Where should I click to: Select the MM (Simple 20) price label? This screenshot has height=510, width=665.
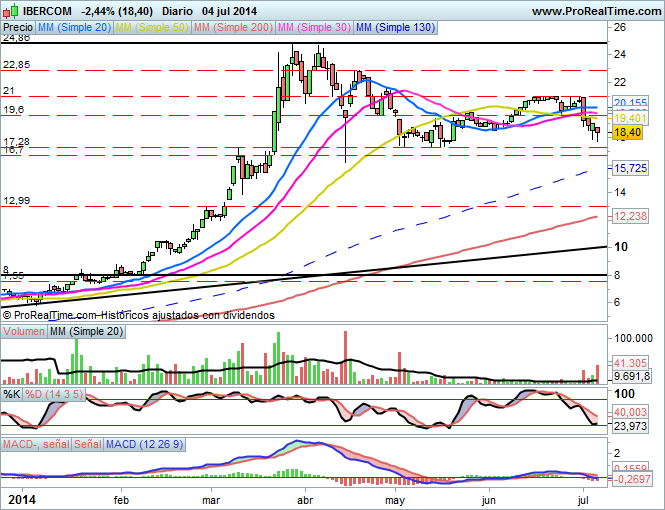(x=75, y=28)
